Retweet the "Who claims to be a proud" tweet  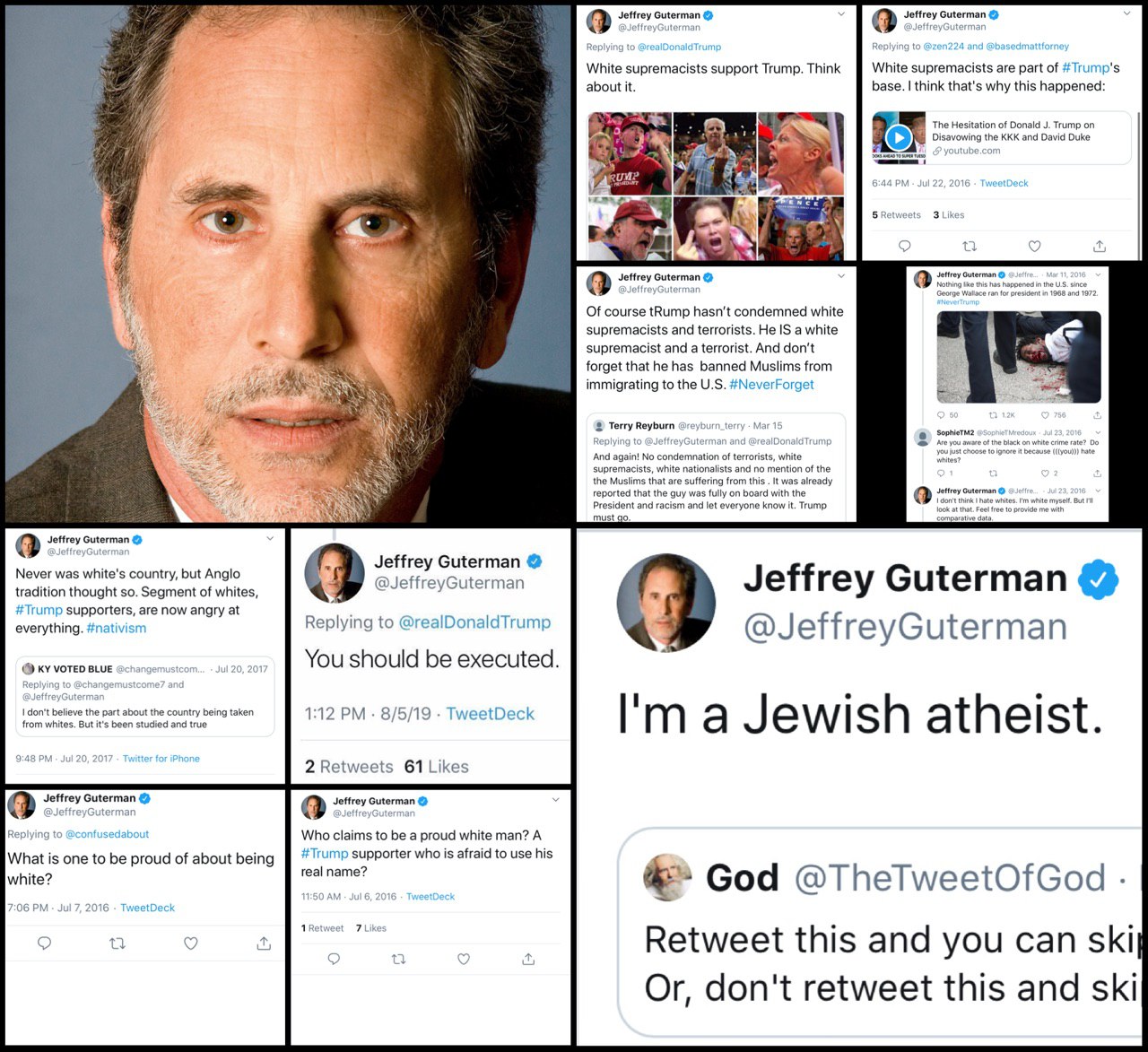pos(399,959)
